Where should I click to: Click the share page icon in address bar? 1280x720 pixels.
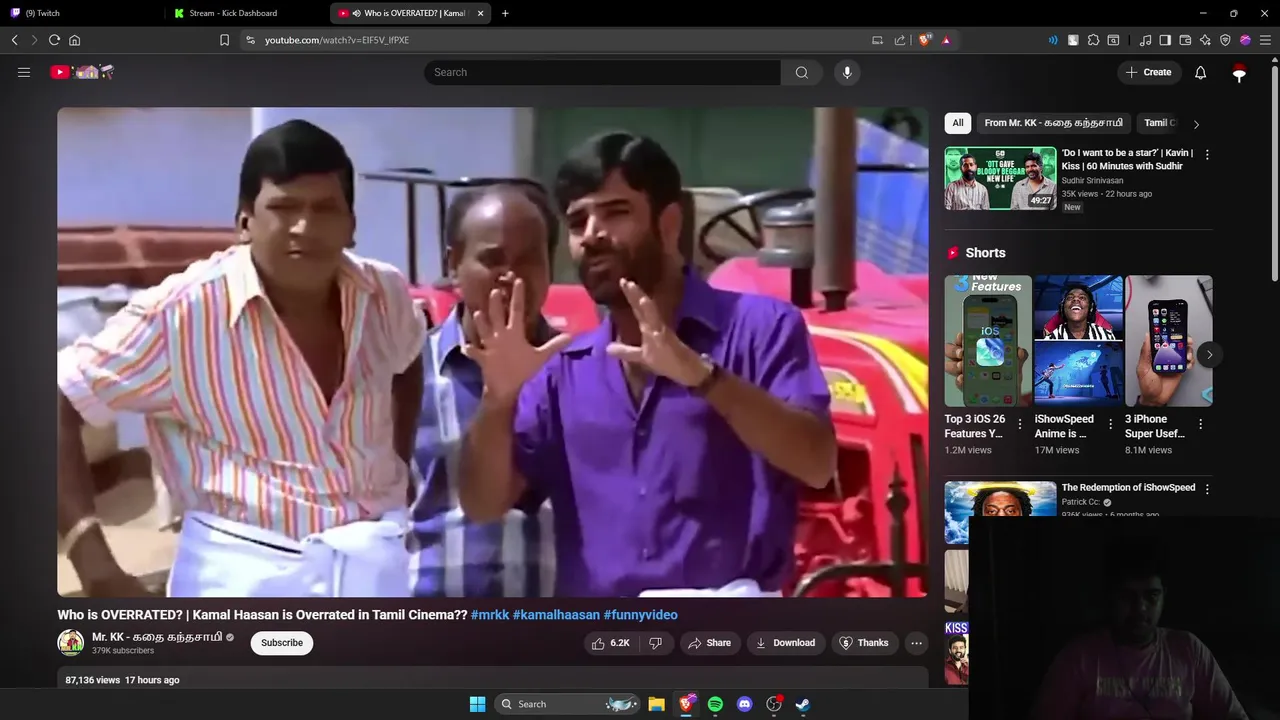tap(900, 40)
